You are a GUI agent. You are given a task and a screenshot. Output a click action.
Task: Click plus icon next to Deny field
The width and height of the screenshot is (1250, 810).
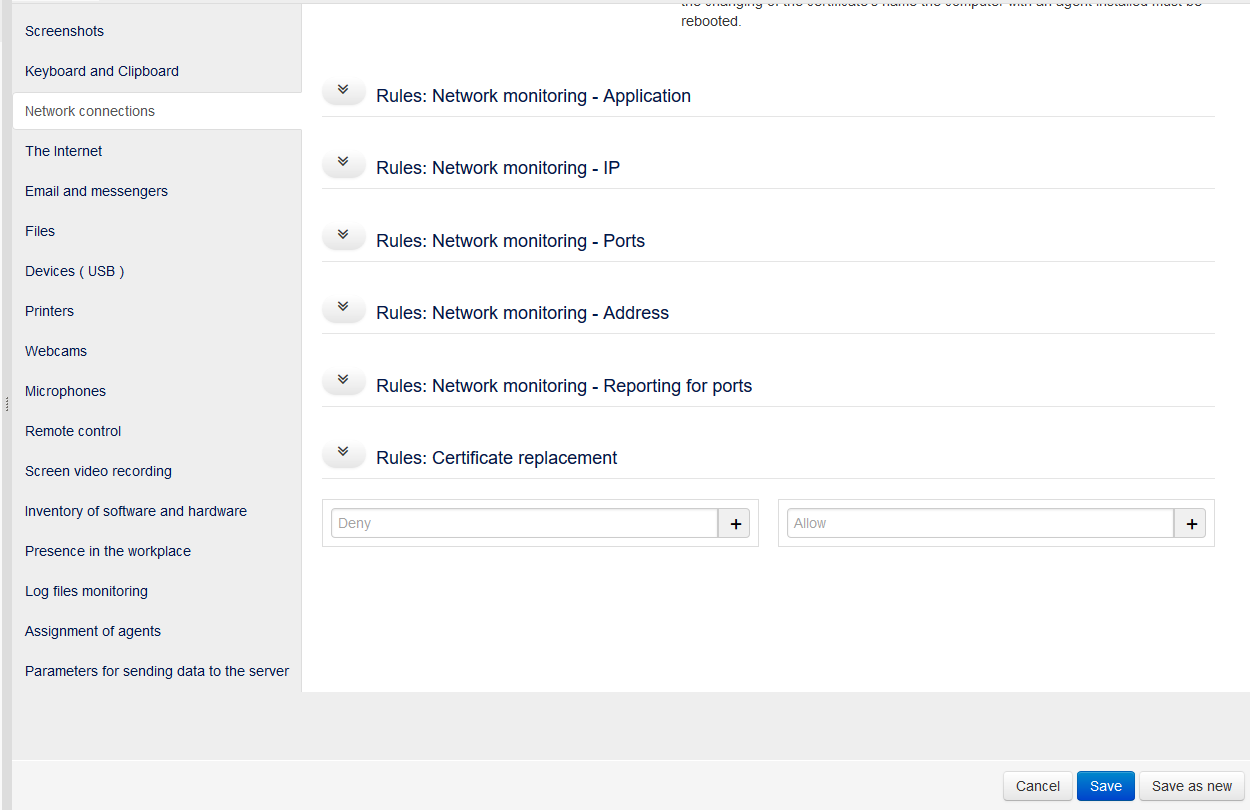[734, 523]
